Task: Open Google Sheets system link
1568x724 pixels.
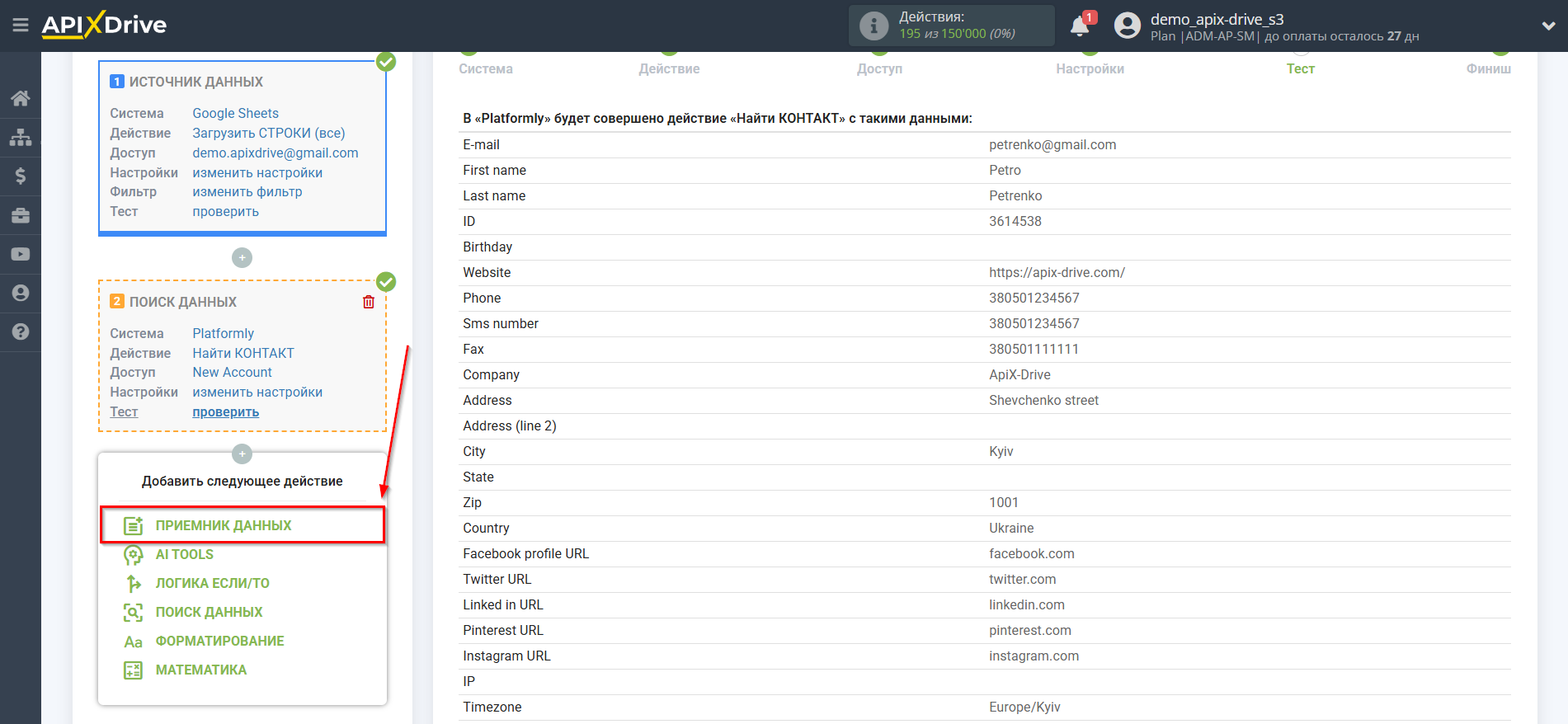Action: click(x=236, y=113)
